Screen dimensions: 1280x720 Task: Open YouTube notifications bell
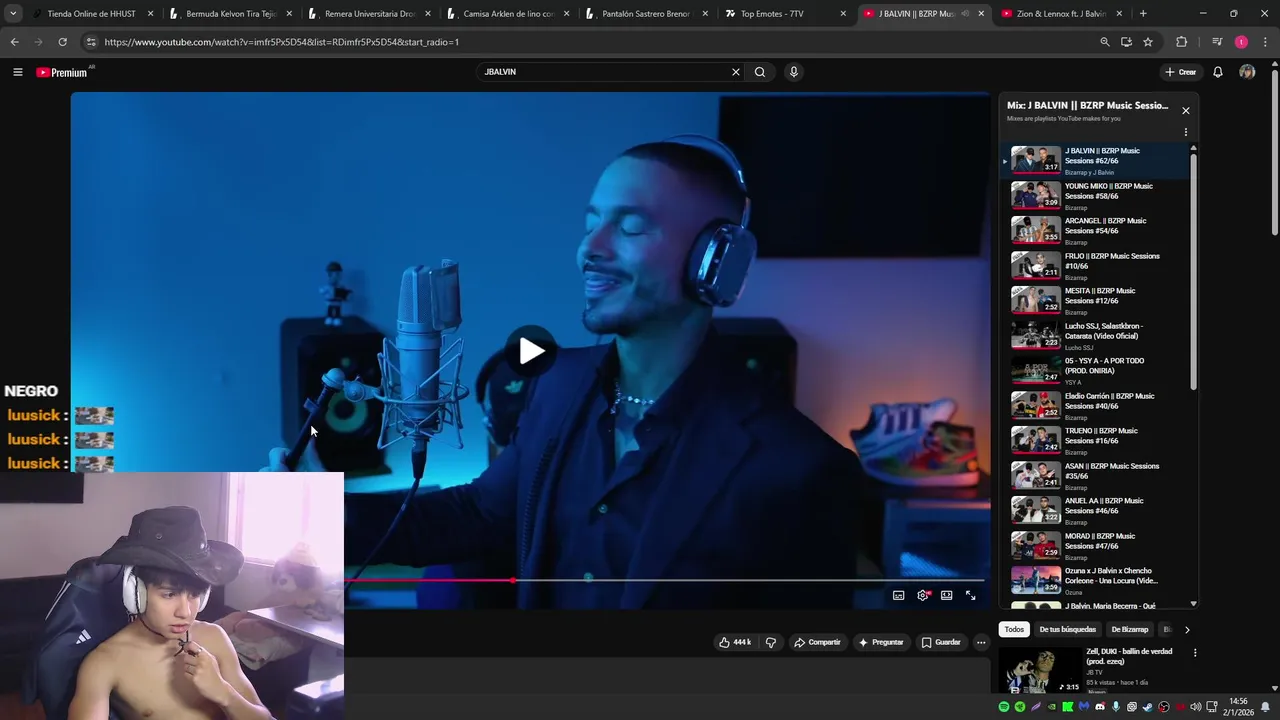1218,72
